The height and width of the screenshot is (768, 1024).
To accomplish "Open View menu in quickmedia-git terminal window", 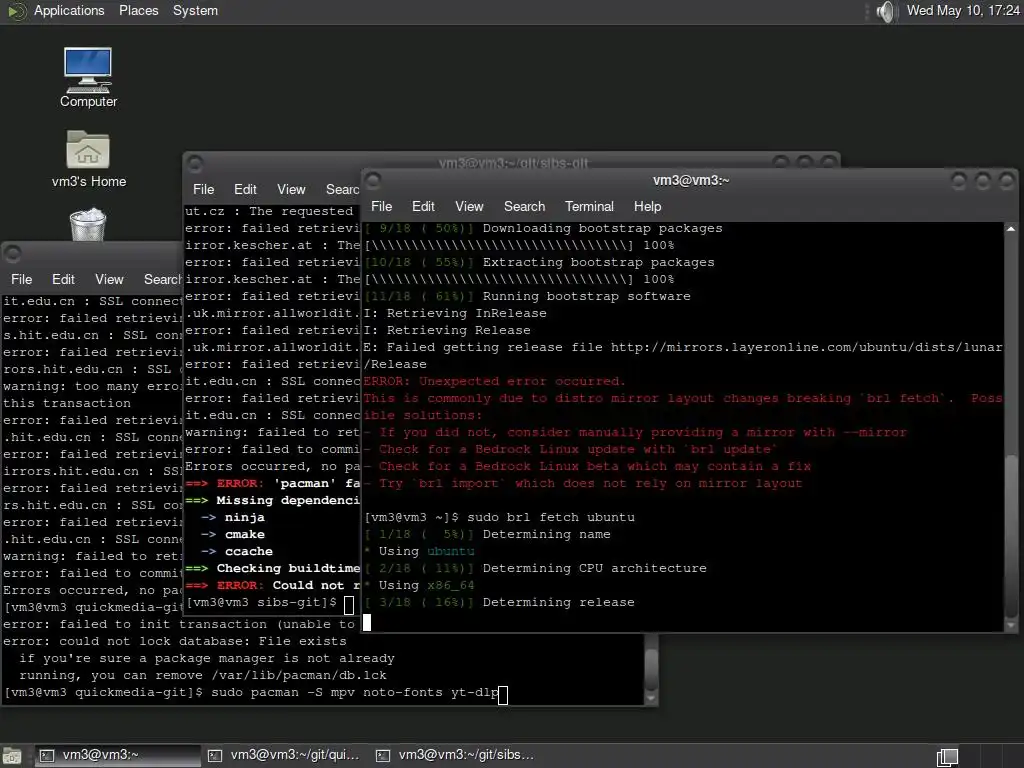I will (109, 280).
